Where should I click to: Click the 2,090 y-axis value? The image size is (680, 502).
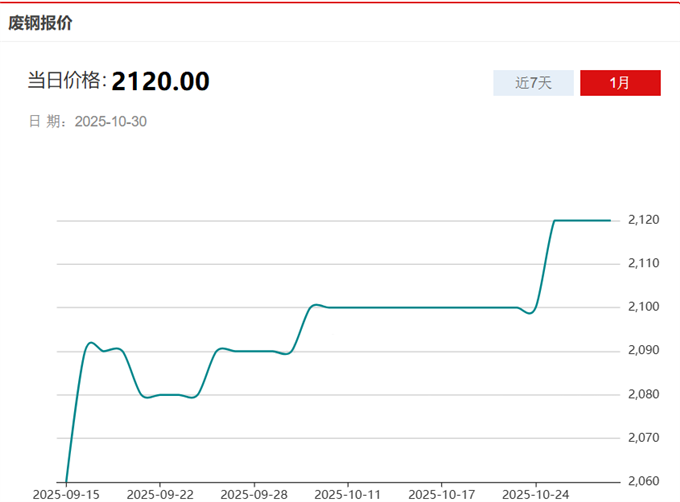pos(643,351)
